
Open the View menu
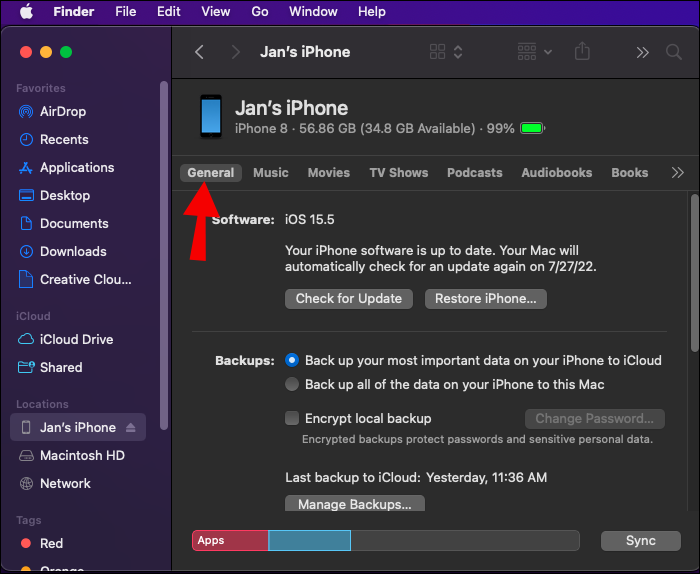coord(216,12)
